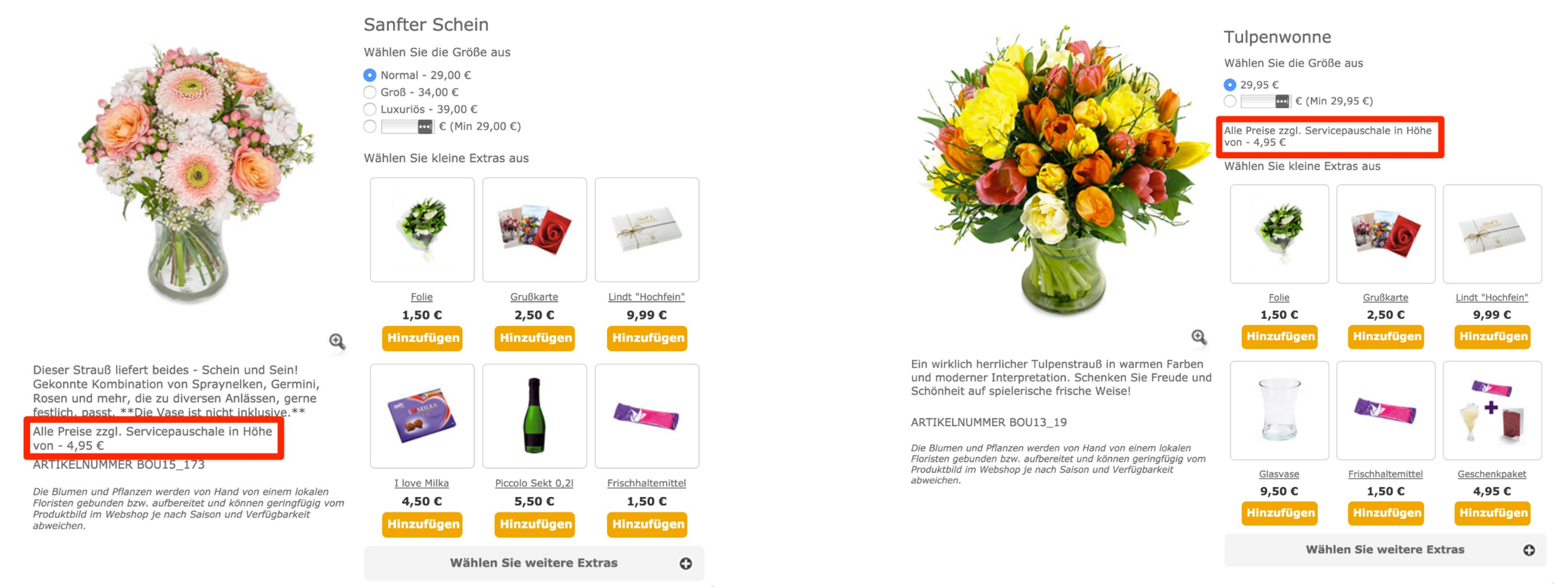Click the Lindt Hochfein thumbnail under Sanfter Schein
The width and height of the screenshot is (1568, 588).
pos(647,230)
